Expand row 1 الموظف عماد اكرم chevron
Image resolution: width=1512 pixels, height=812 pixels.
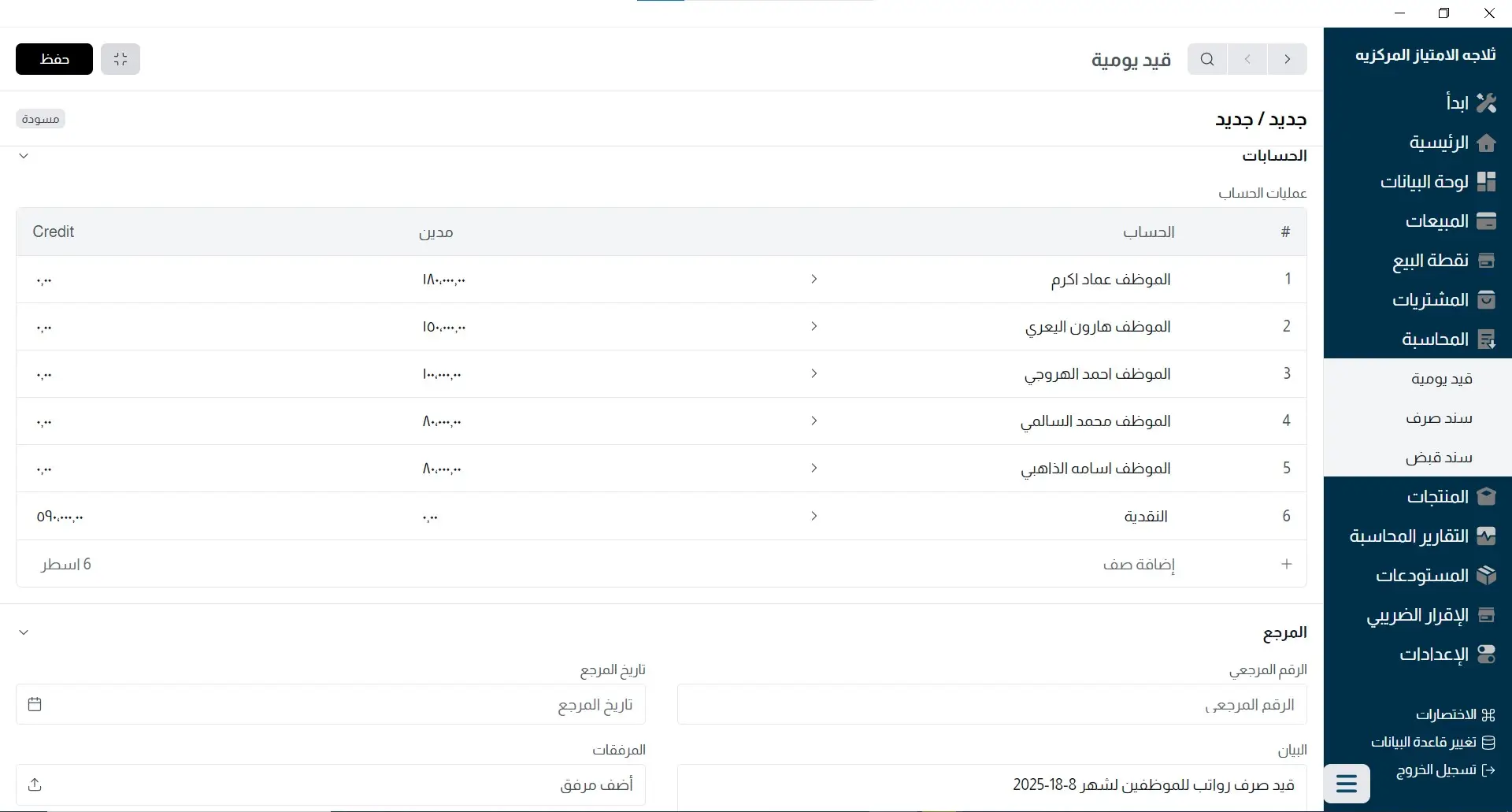coord(813,279)
